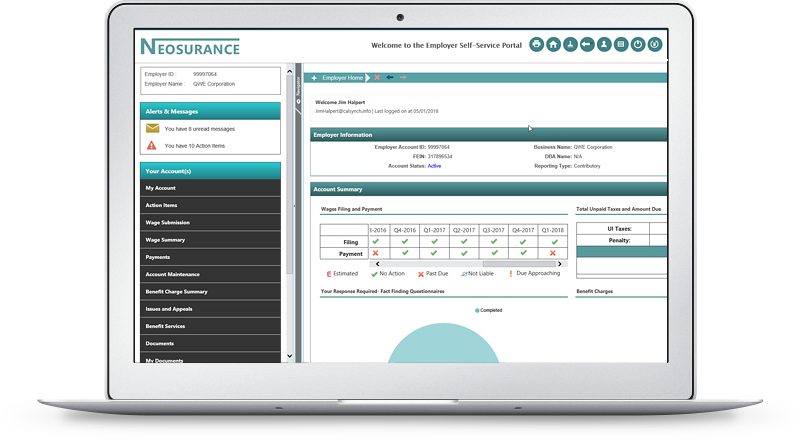This screenshot has width=801, height=440.
Task: Select the Employer Home tab
Action: tap(342, 77)
